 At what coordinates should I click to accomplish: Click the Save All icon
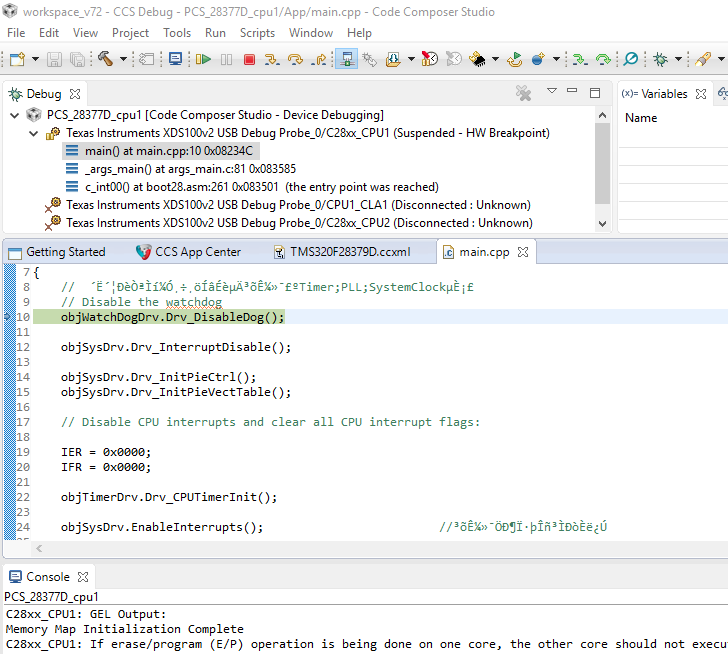77,59
